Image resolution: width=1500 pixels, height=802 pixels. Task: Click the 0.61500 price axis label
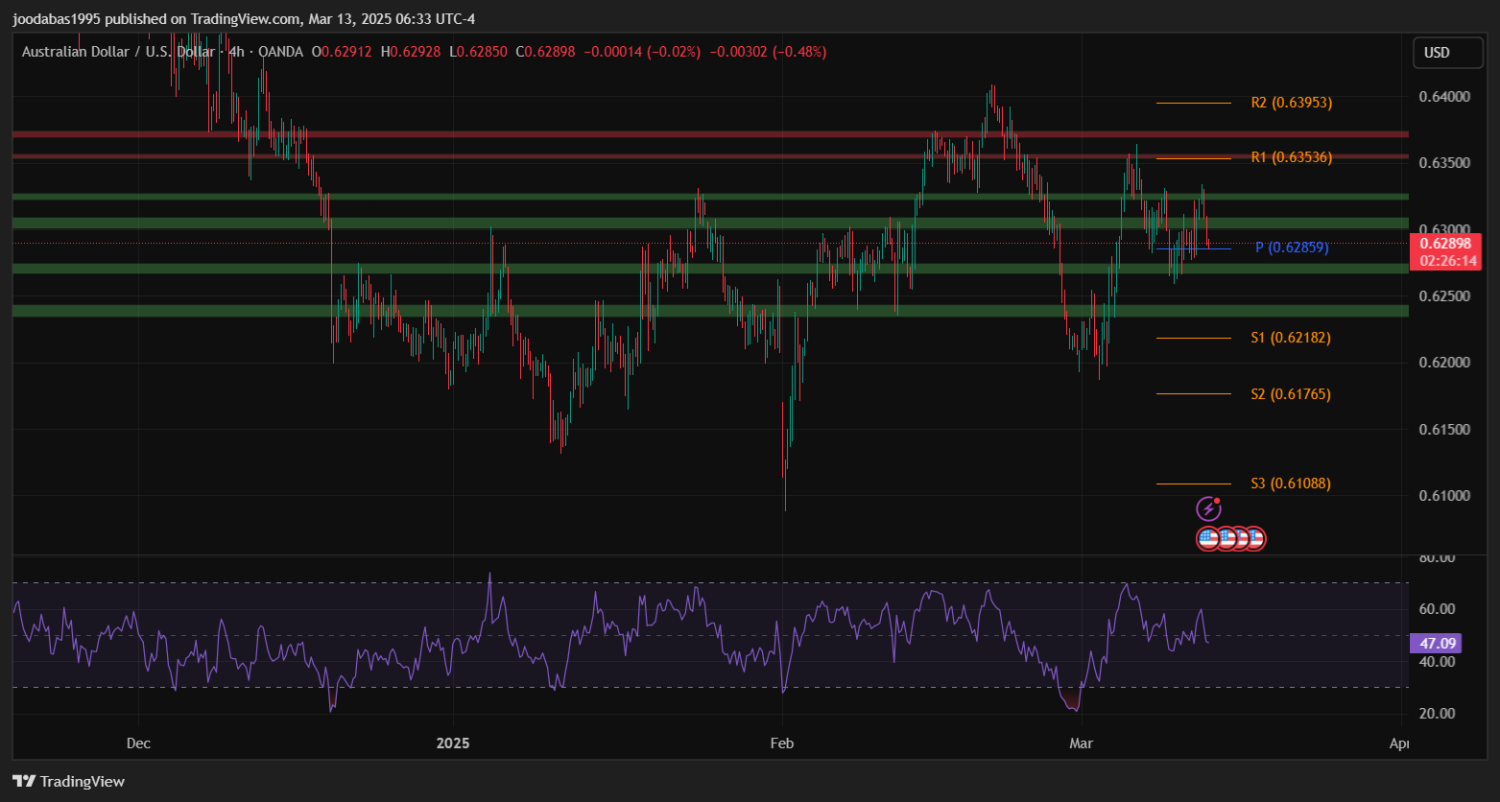pyautogui.click(x=1445, y=430)
